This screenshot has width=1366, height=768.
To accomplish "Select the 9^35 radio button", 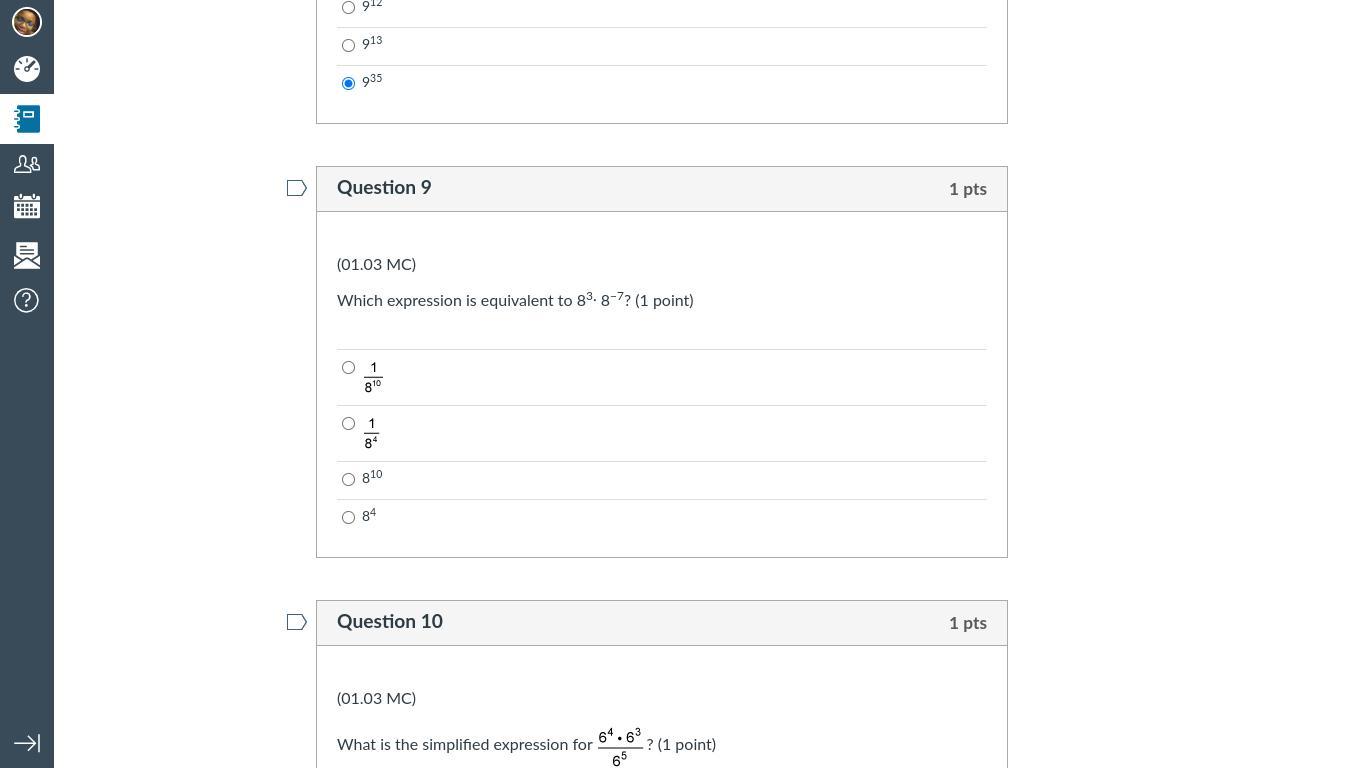I will pos(348,83).
